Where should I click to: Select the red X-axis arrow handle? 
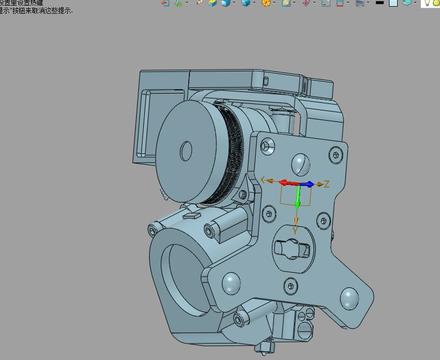click(286, 183)
